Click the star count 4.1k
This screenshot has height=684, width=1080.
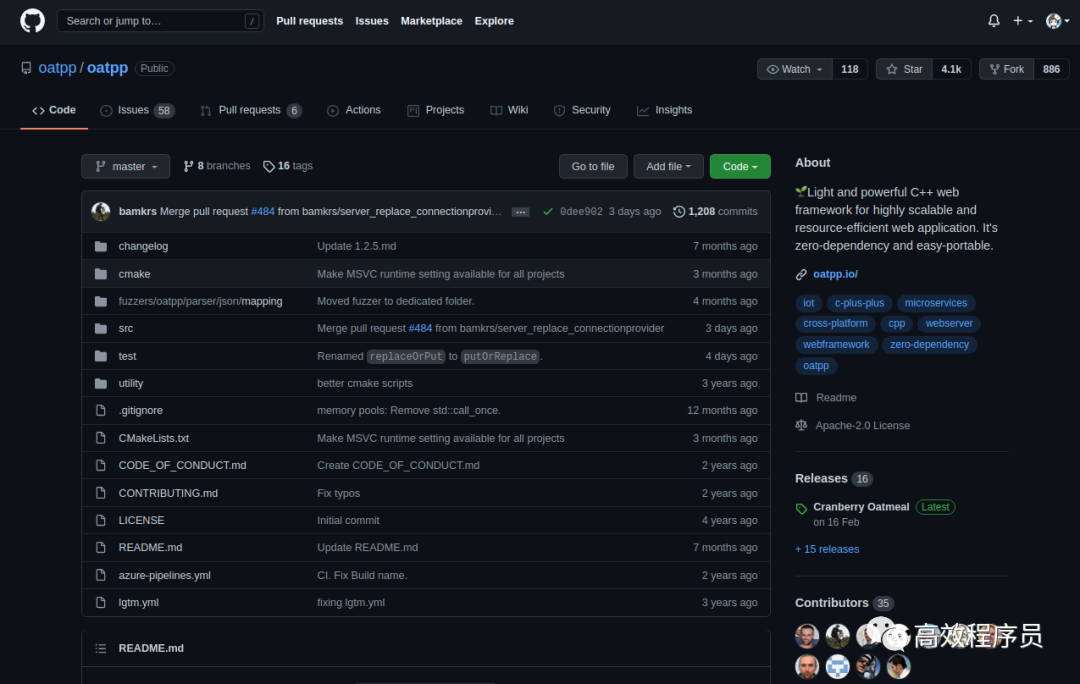pyautogui.click(x=951, y=69)
